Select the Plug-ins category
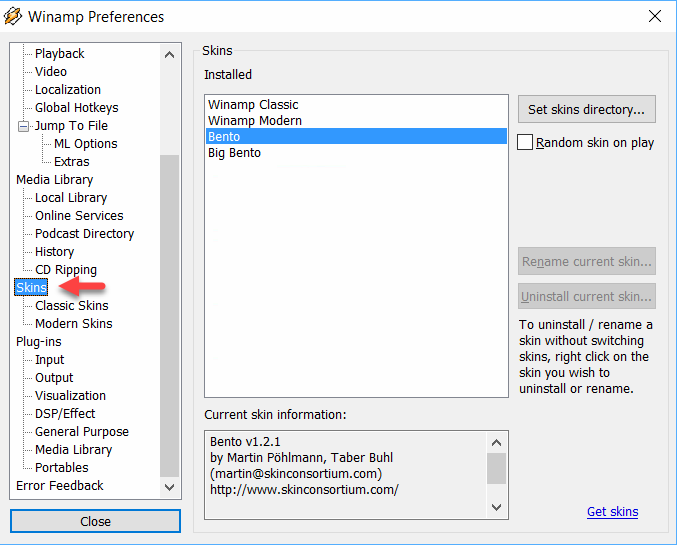This screenshot has width=677, height=545. [39, 342]
